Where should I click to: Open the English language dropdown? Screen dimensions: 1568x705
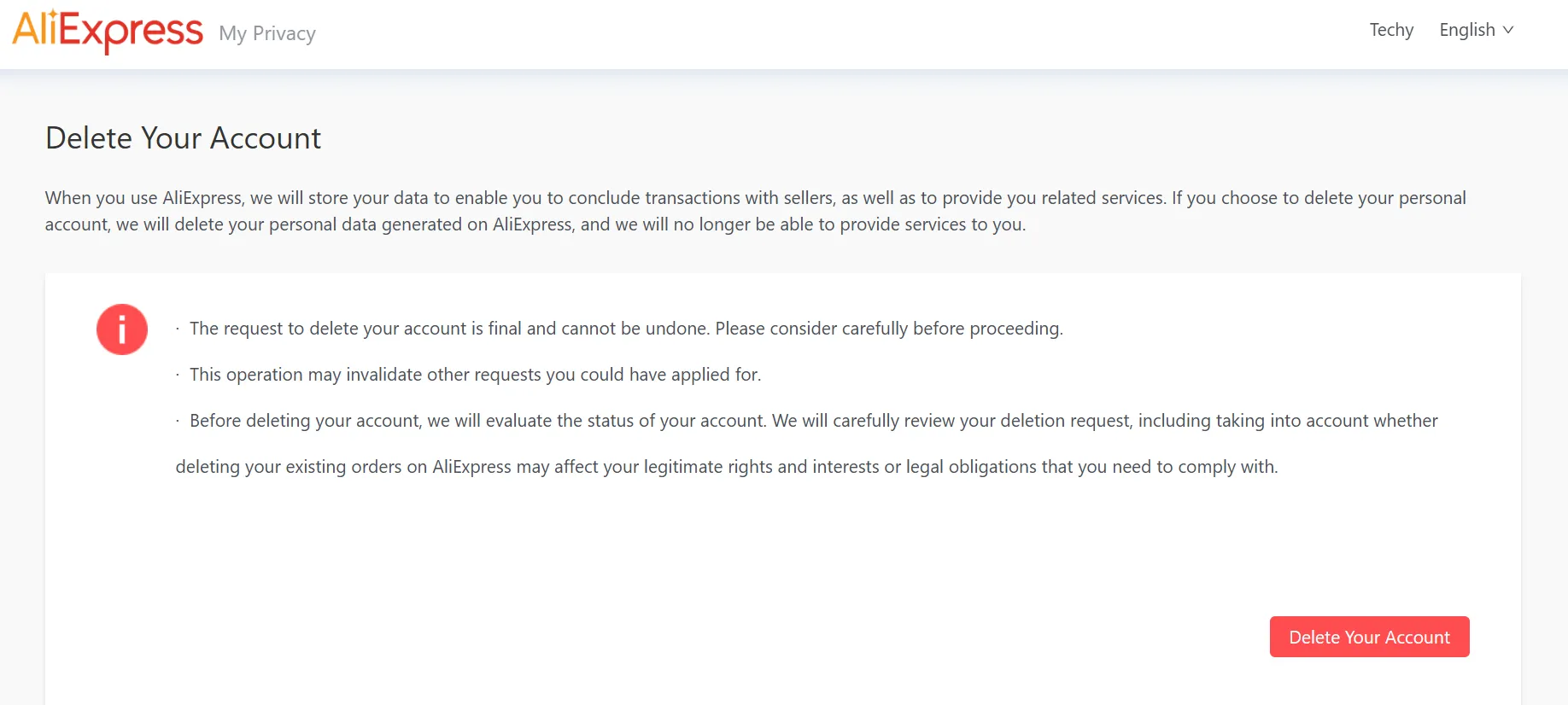click(1467, 30)
